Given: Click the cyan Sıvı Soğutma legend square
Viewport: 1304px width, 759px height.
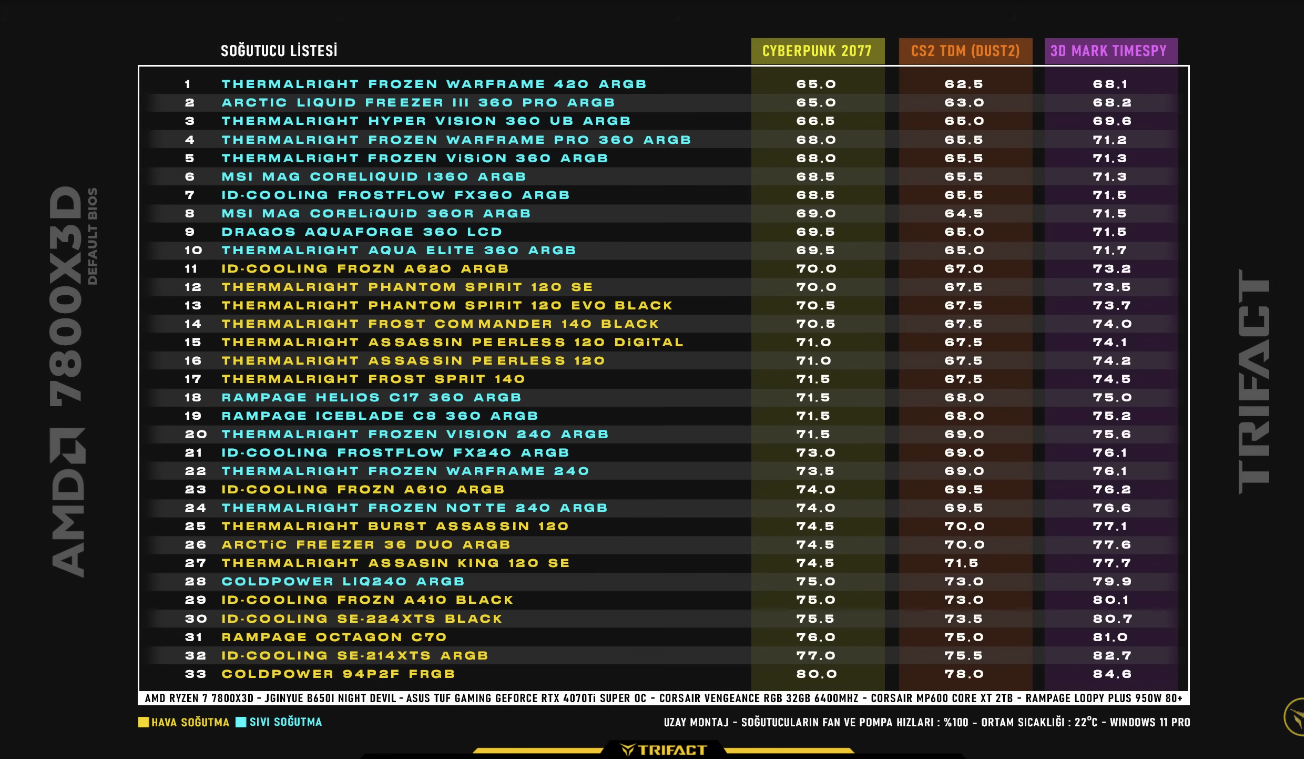Looking at the screenshot, I should (240, 722).
